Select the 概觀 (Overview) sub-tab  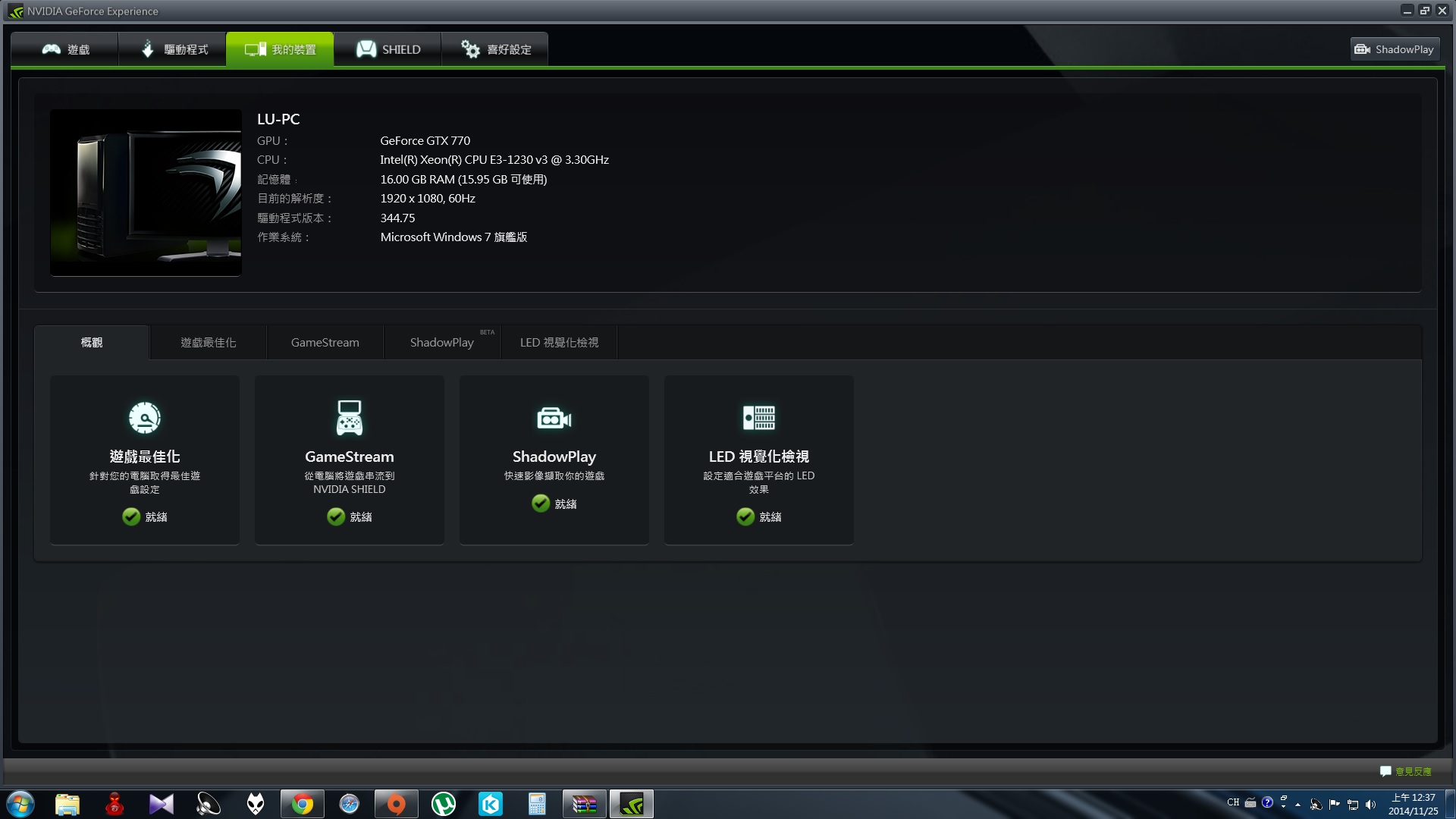92,343
